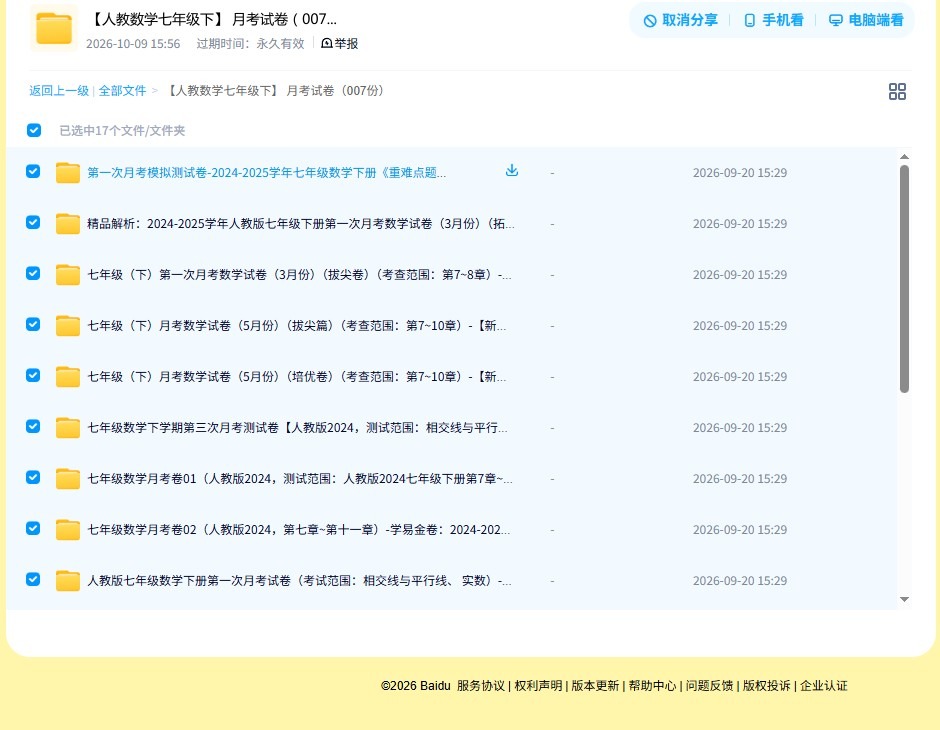Click folder icon for 第一次月考模拟测试卷 row
The width and height of the screenshot is (940, 730).
(x=68, y=173)
